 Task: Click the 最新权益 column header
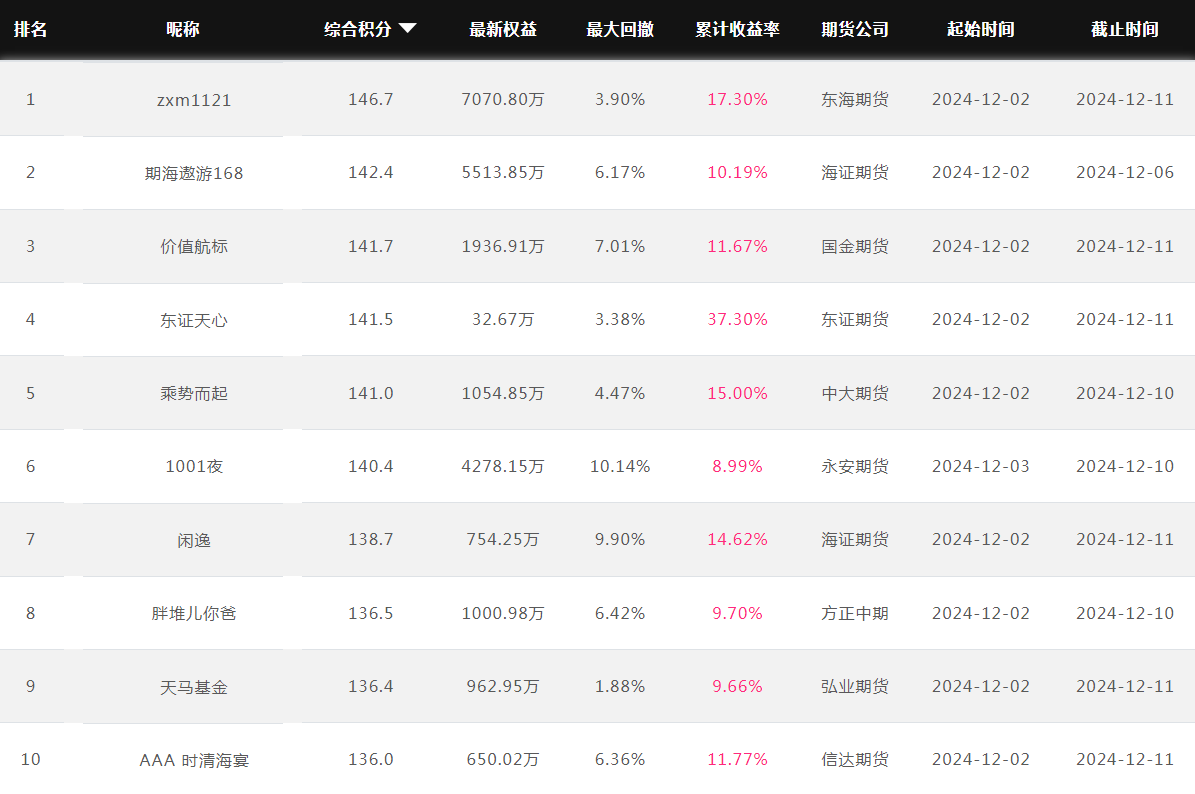pos(503,29)
